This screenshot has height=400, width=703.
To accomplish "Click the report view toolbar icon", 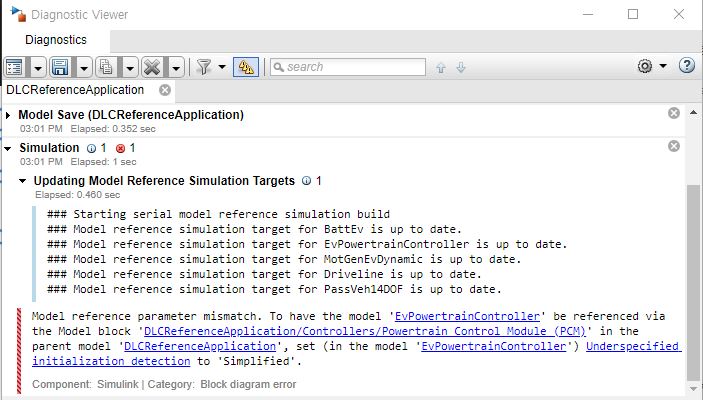I will pos(15,67).
